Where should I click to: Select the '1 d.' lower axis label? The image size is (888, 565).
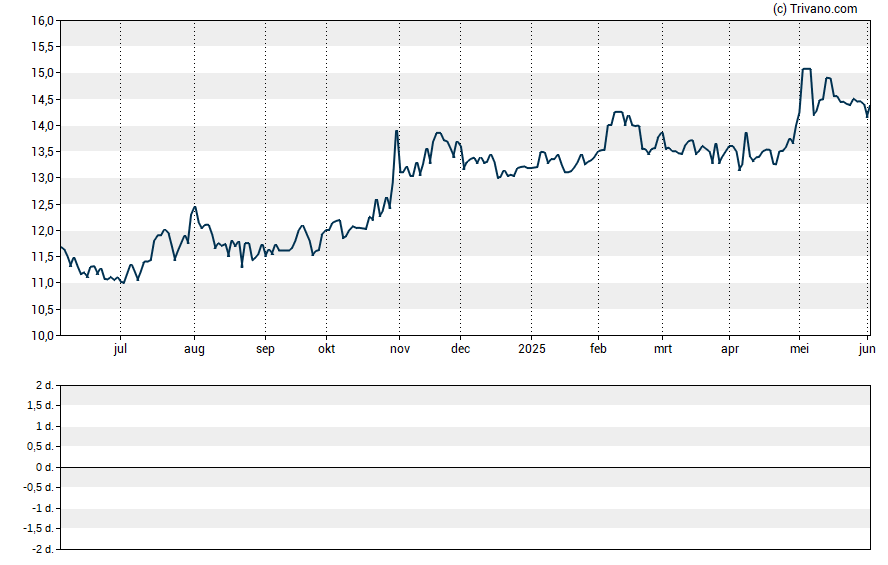[45, 426]
